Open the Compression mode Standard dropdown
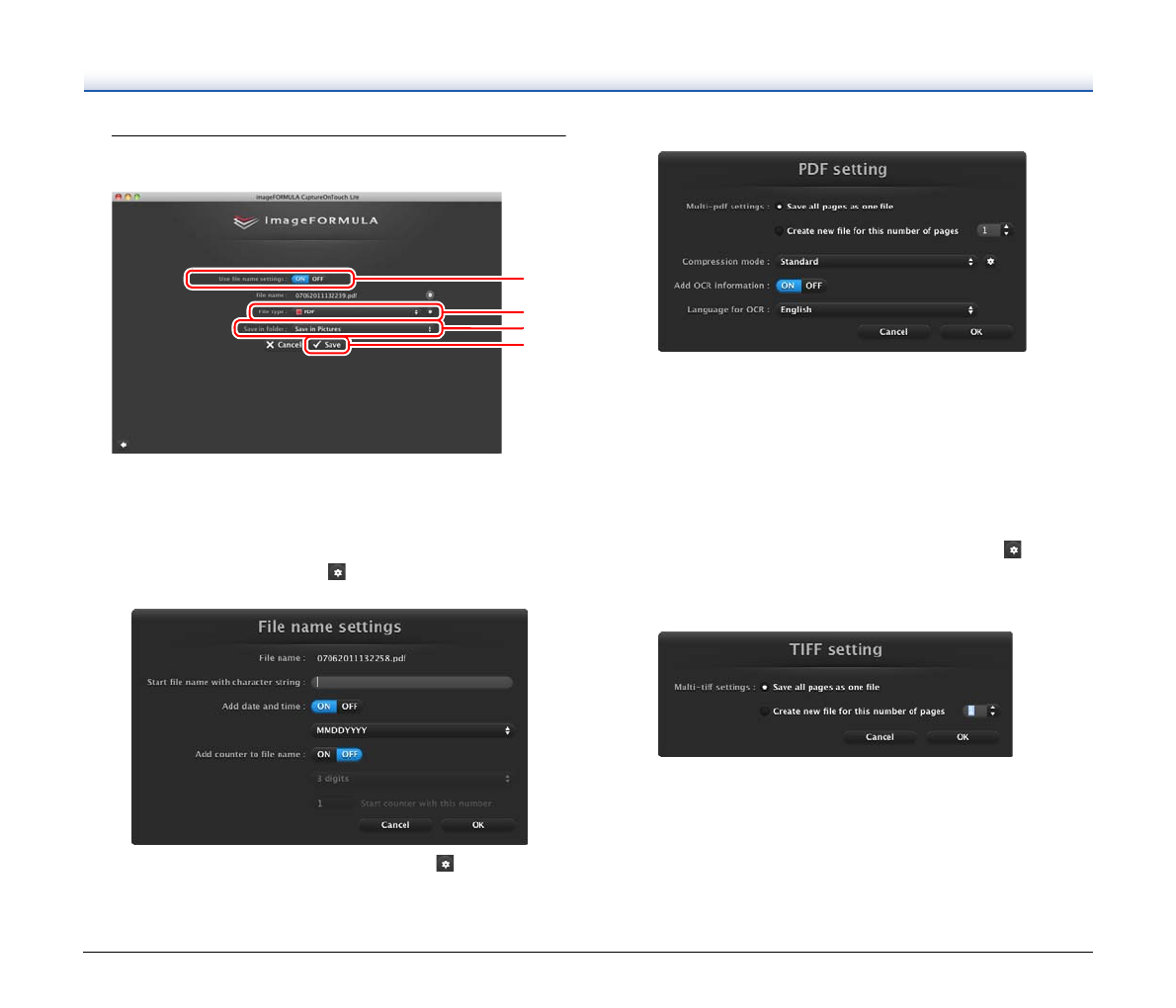 876,262
